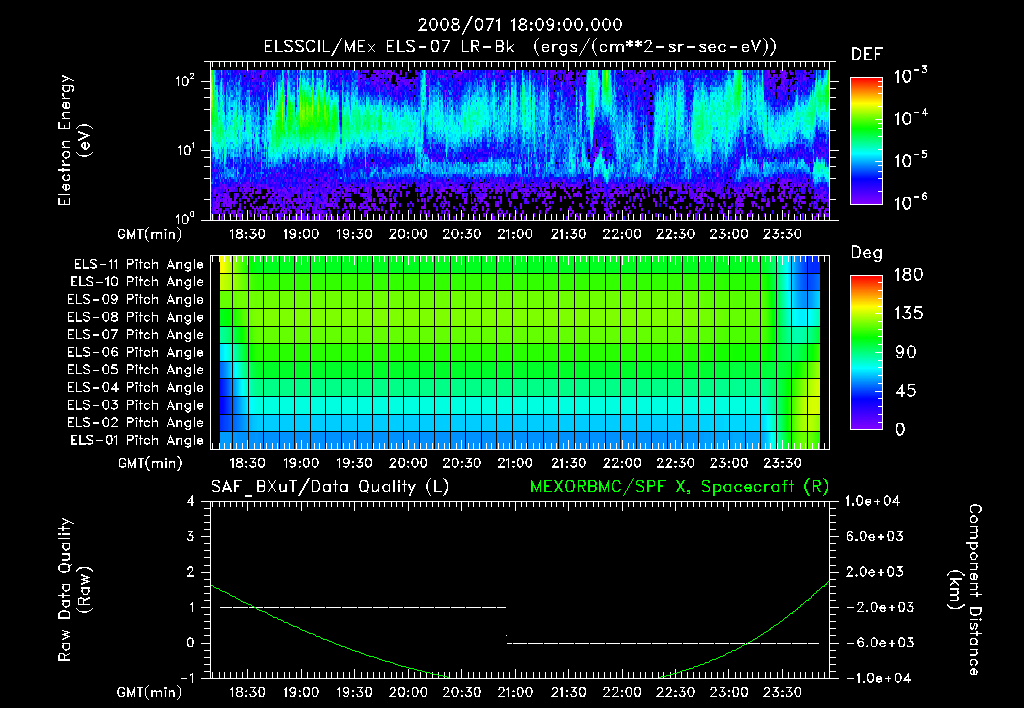Click 21:00 tick under the spectrogram
The width and height of the screenshot is (1024, 708).
[515, 234]
